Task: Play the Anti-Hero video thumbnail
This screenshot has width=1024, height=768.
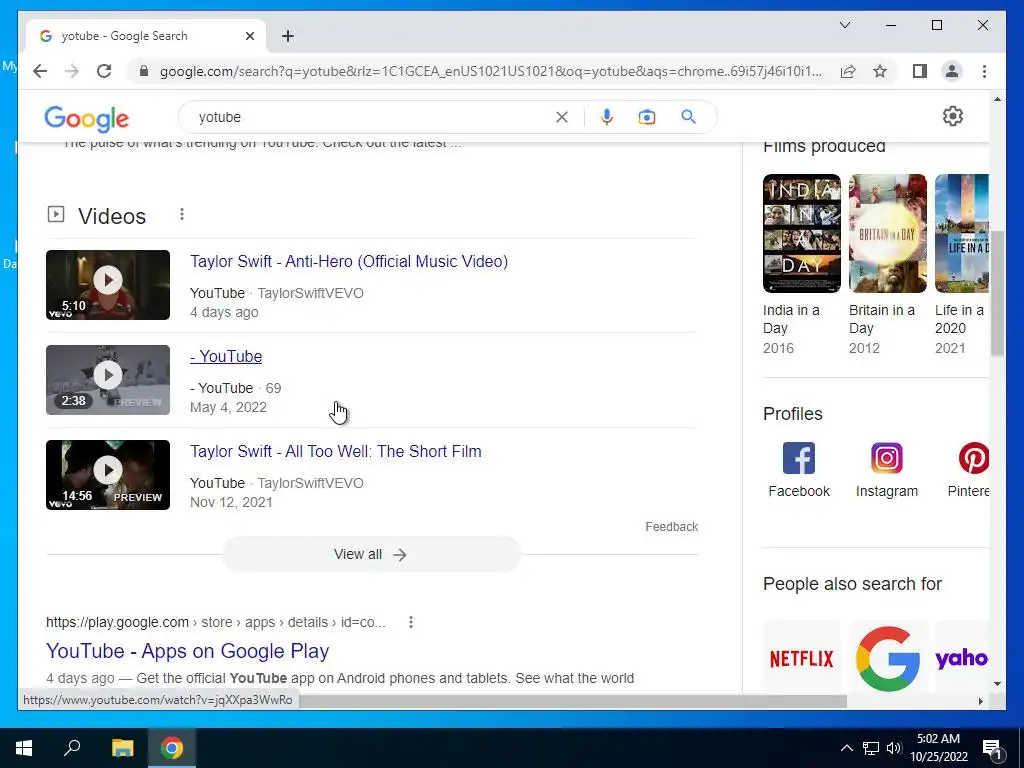Action: tap(108, 285)
